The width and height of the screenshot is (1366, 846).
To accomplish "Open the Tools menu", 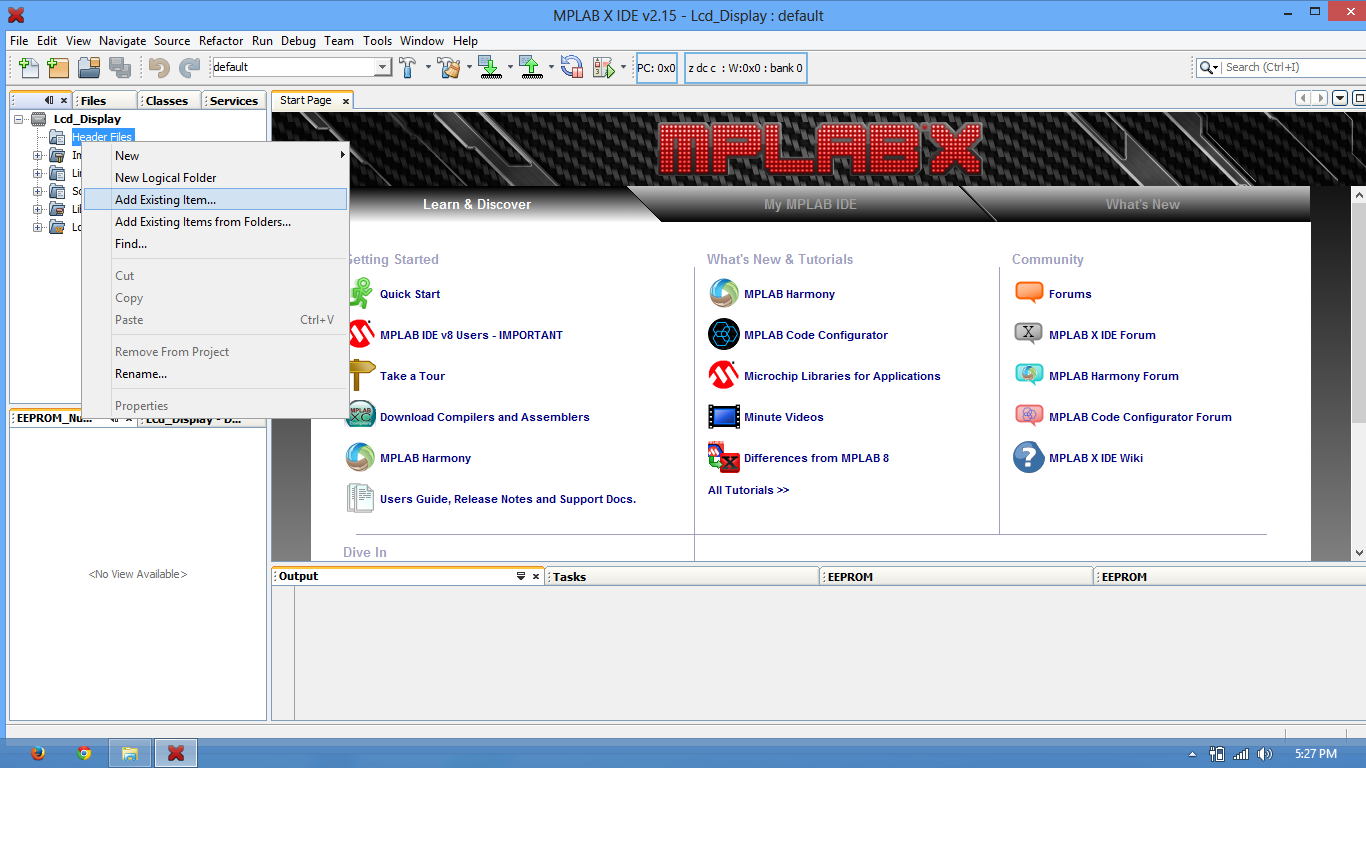I will [377, 41].
